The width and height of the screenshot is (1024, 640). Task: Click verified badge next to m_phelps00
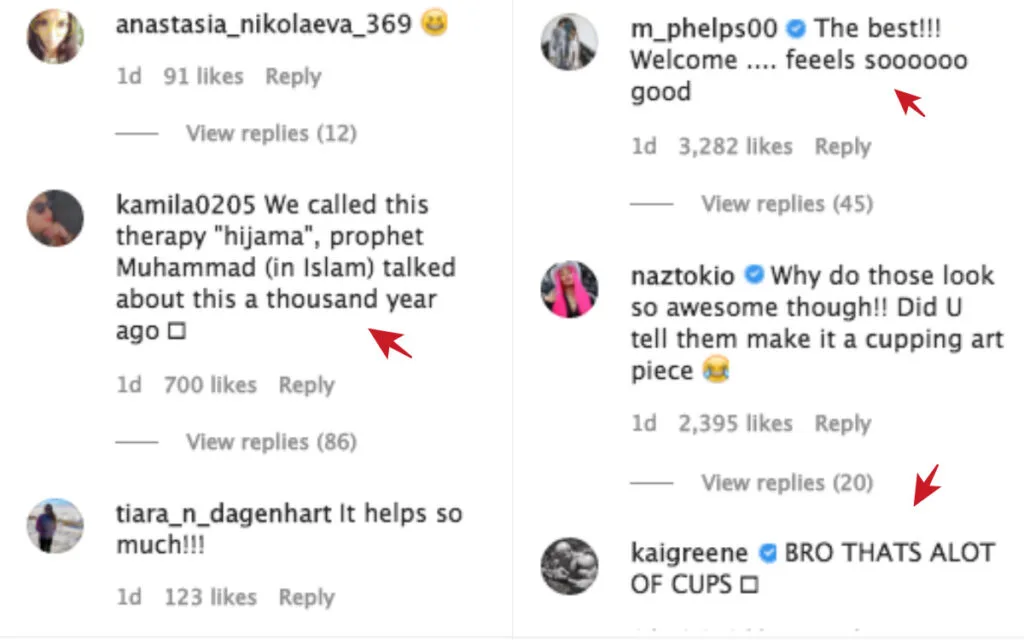pyautogui.click(x=796, y=29)
